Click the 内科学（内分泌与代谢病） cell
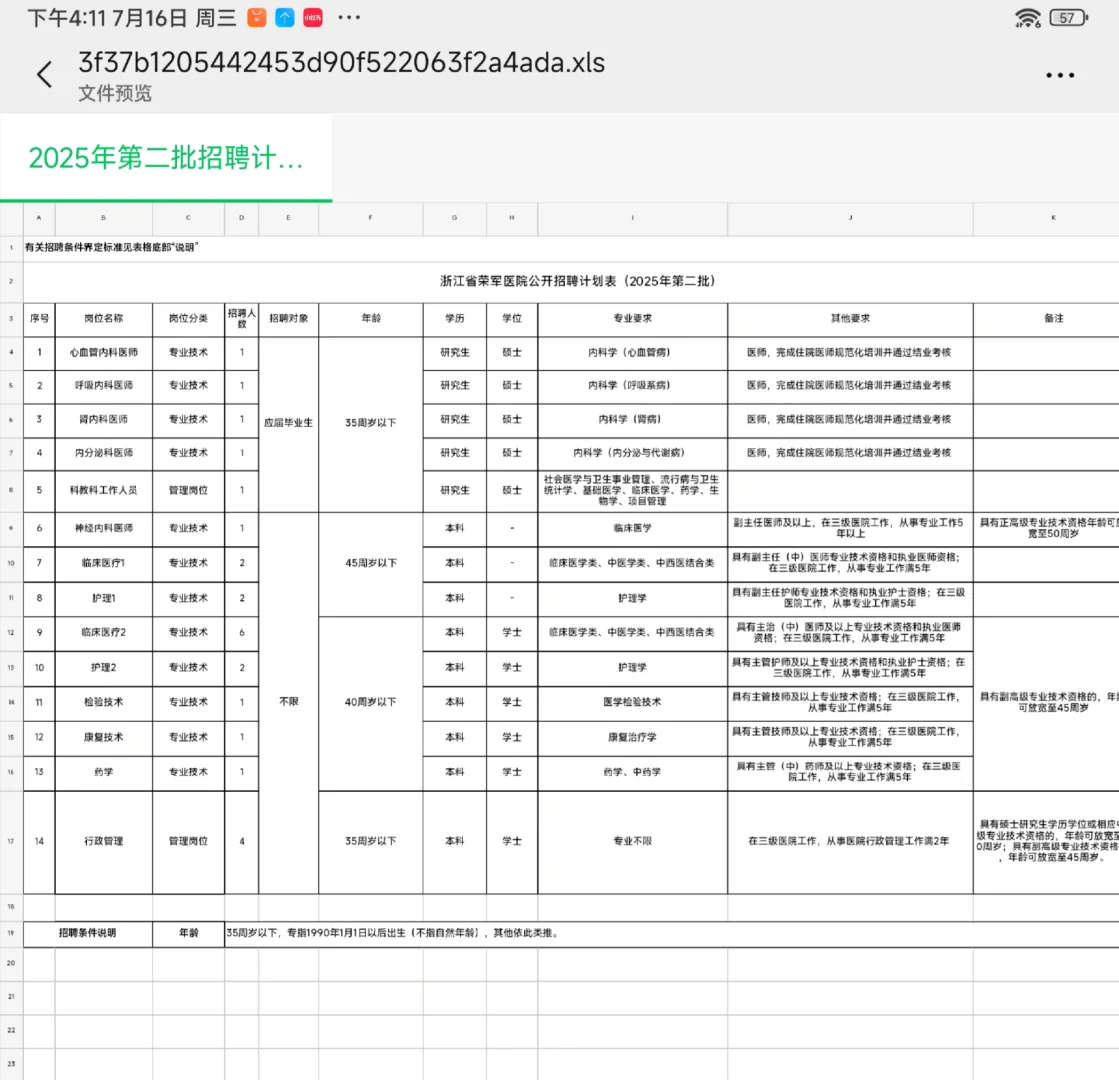 click(x=632, y=453)
